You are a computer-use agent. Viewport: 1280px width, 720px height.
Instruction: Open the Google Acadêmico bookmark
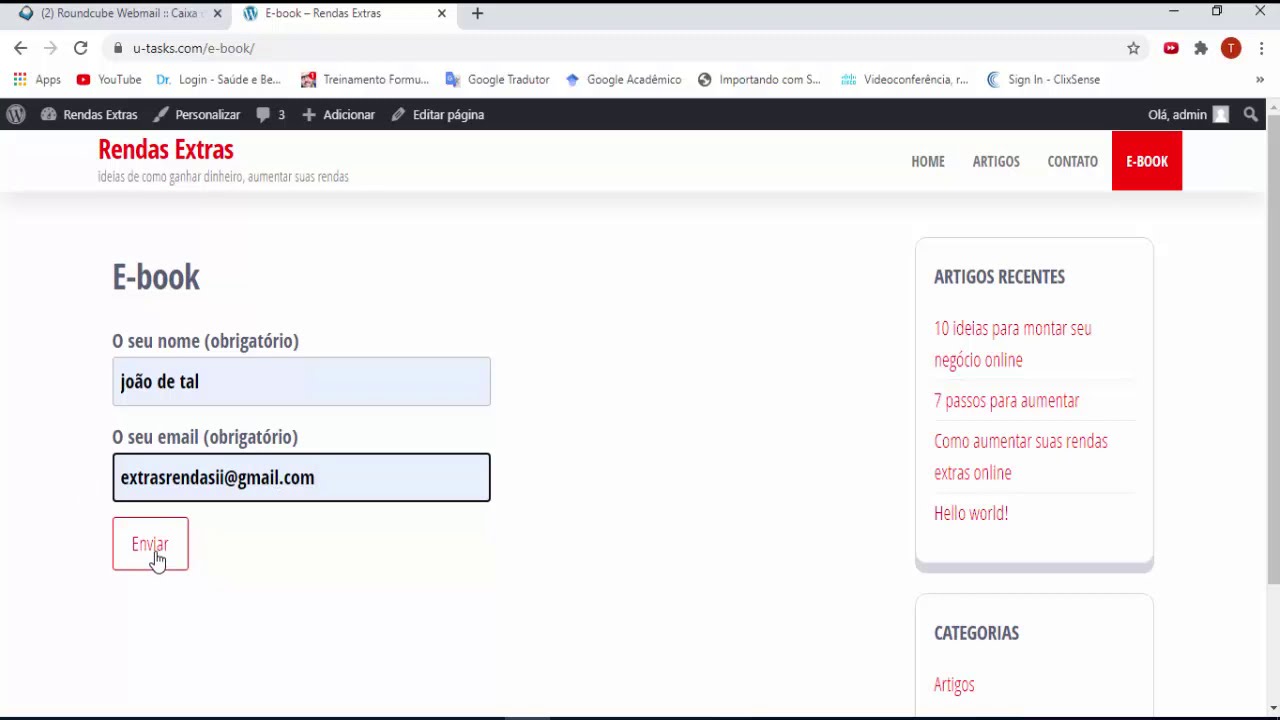pyautogui.click(x=624, y=80)
